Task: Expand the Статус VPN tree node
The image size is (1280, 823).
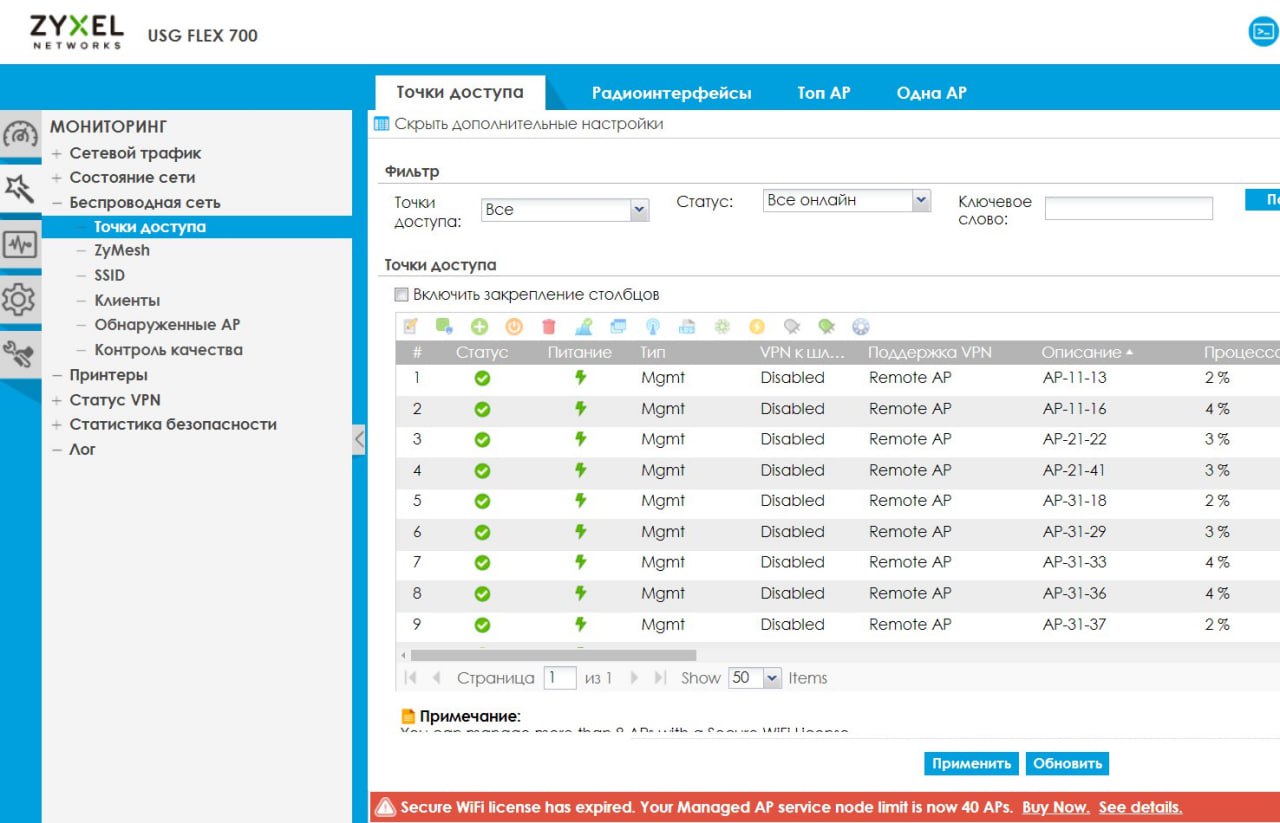Action: click(x=57, y=400)
